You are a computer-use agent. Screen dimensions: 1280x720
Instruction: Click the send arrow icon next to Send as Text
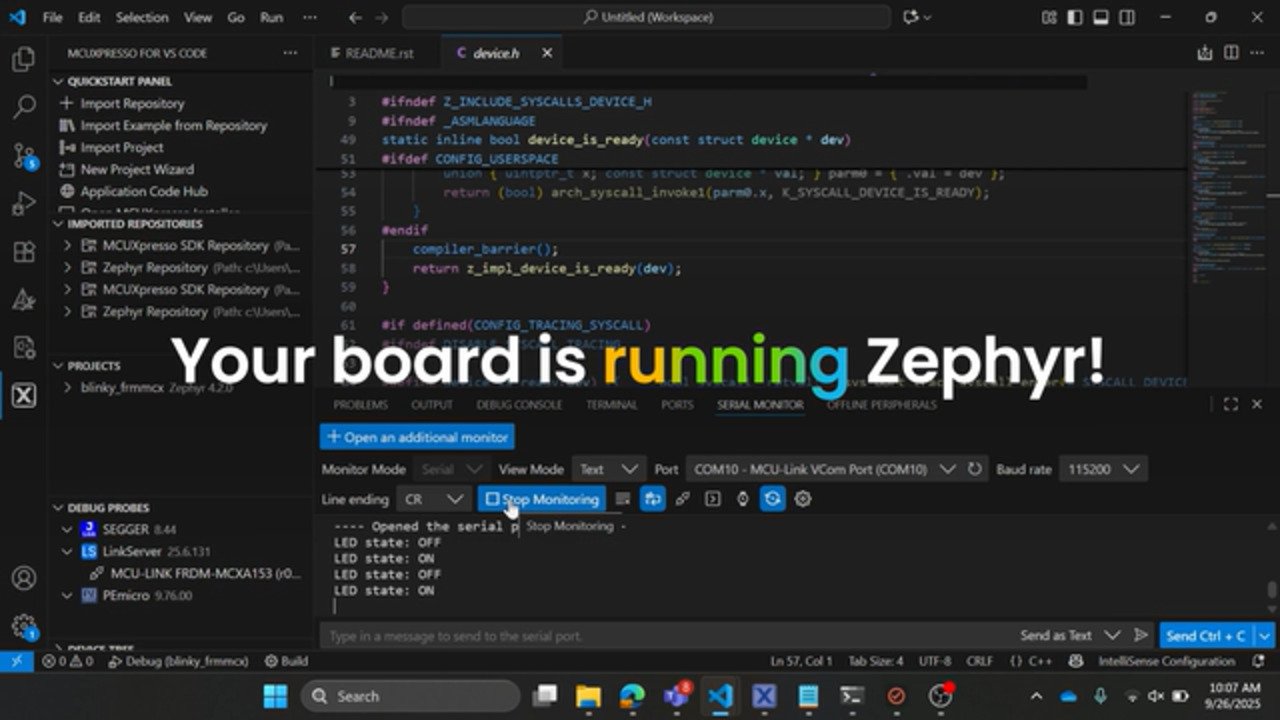pos(1140,635)
